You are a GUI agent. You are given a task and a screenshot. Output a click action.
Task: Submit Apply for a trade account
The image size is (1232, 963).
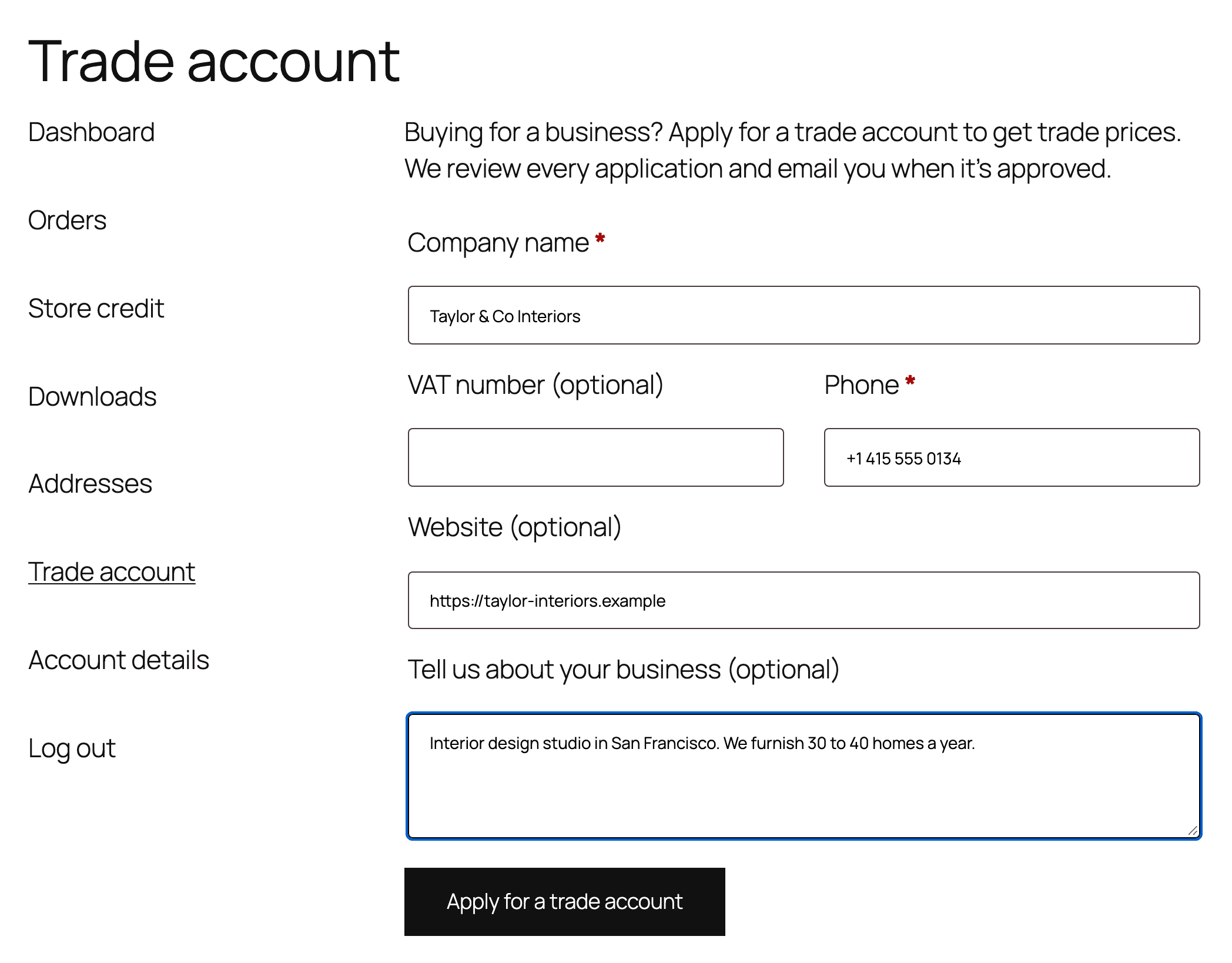click(564, 902)
